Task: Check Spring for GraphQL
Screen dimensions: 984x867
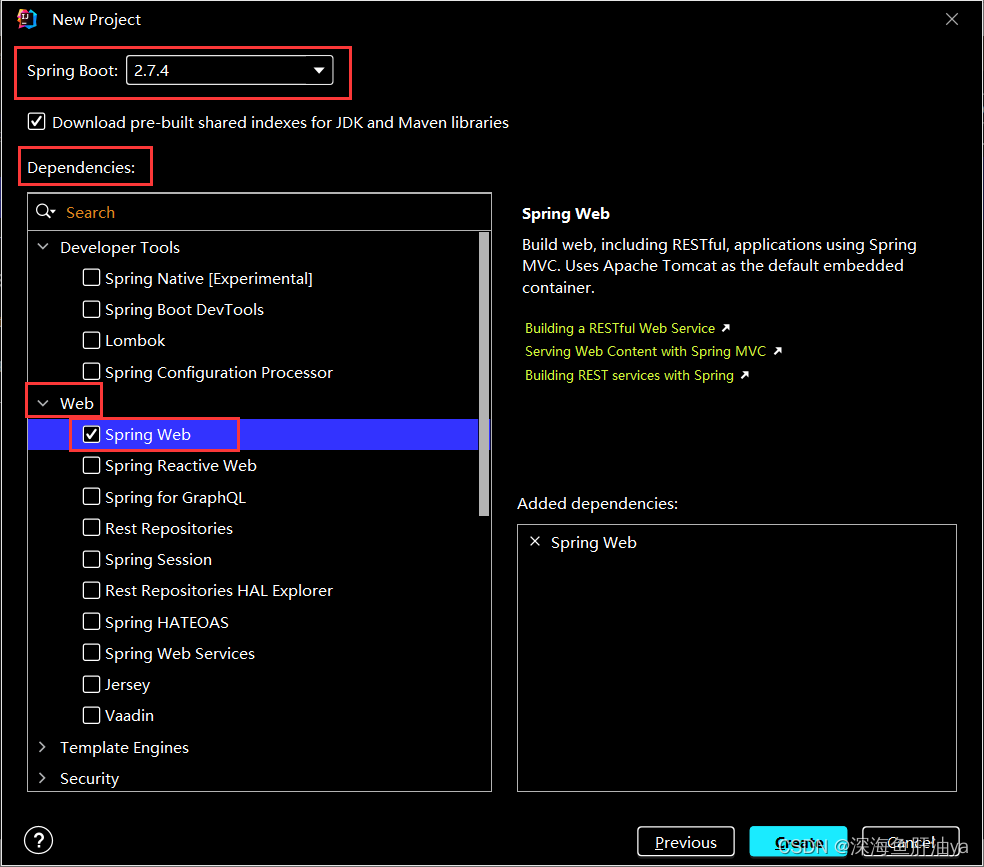Action: click(91, 496)
